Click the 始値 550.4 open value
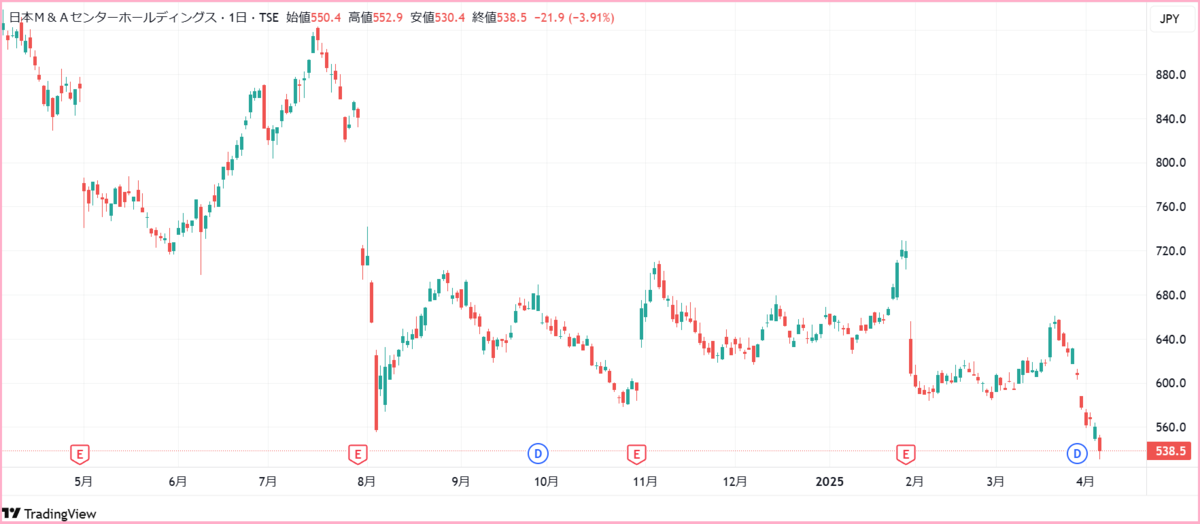Viewport: 1200px width, 524px height. (314, 18)
